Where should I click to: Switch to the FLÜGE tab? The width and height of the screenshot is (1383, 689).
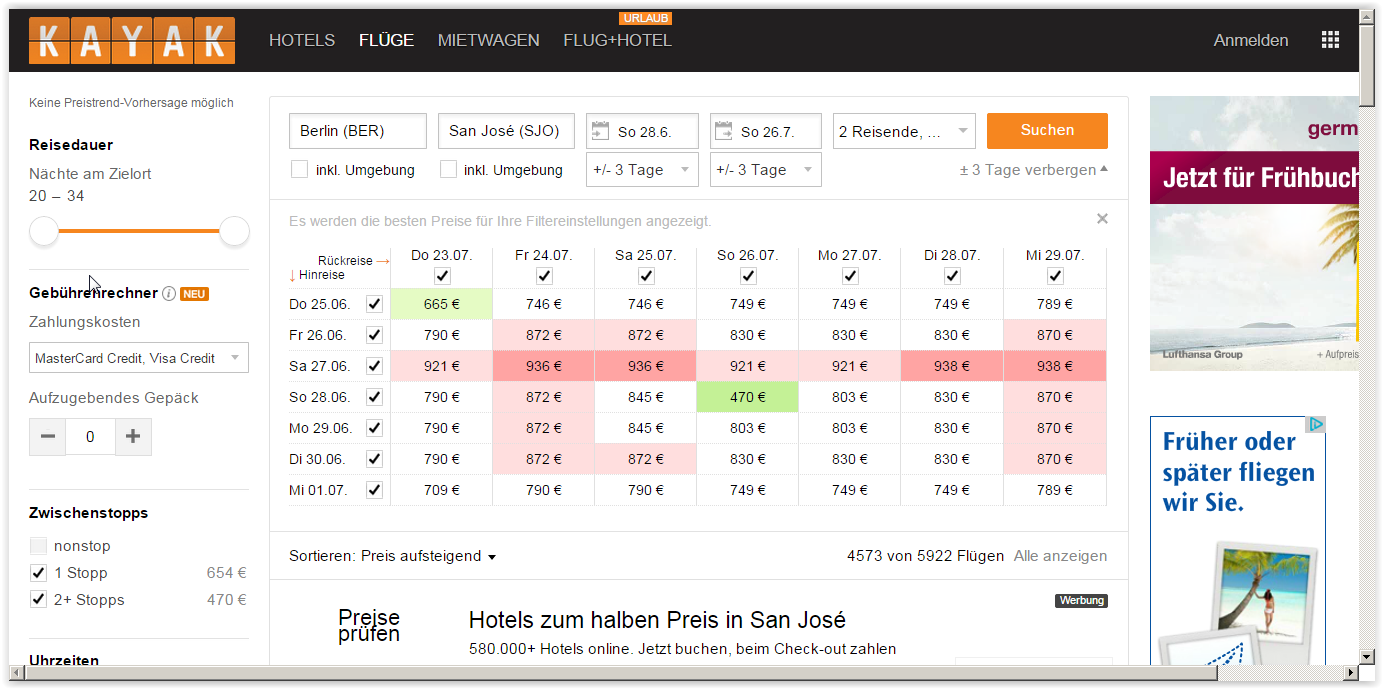386,41
